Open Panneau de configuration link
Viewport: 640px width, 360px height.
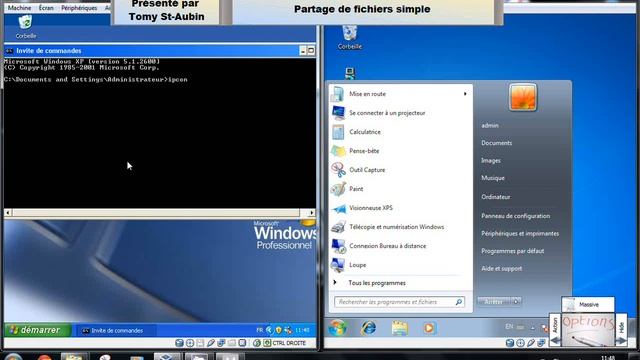pos(515,216)
